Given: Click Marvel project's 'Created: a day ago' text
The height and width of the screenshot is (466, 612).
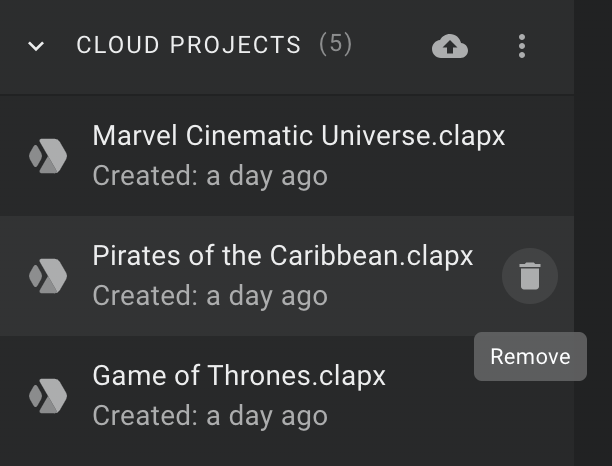Looking at the screenshot, I should click(210, 176).
